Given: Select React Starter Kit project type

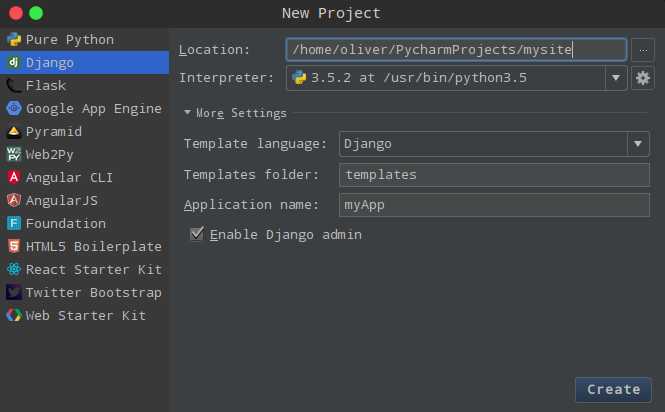Looking at the screenshot, I should point(84,269).
